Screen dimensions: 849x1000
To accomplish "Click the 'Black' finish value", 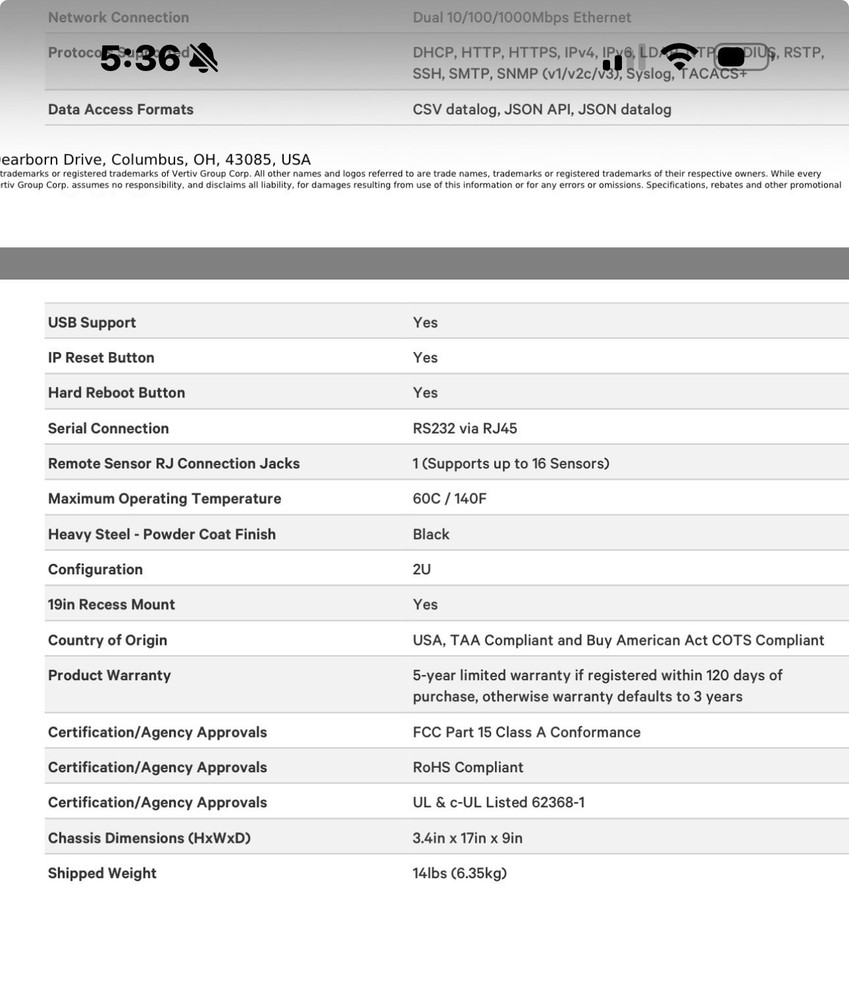I will pyautogui.click(x=431, y=534).
